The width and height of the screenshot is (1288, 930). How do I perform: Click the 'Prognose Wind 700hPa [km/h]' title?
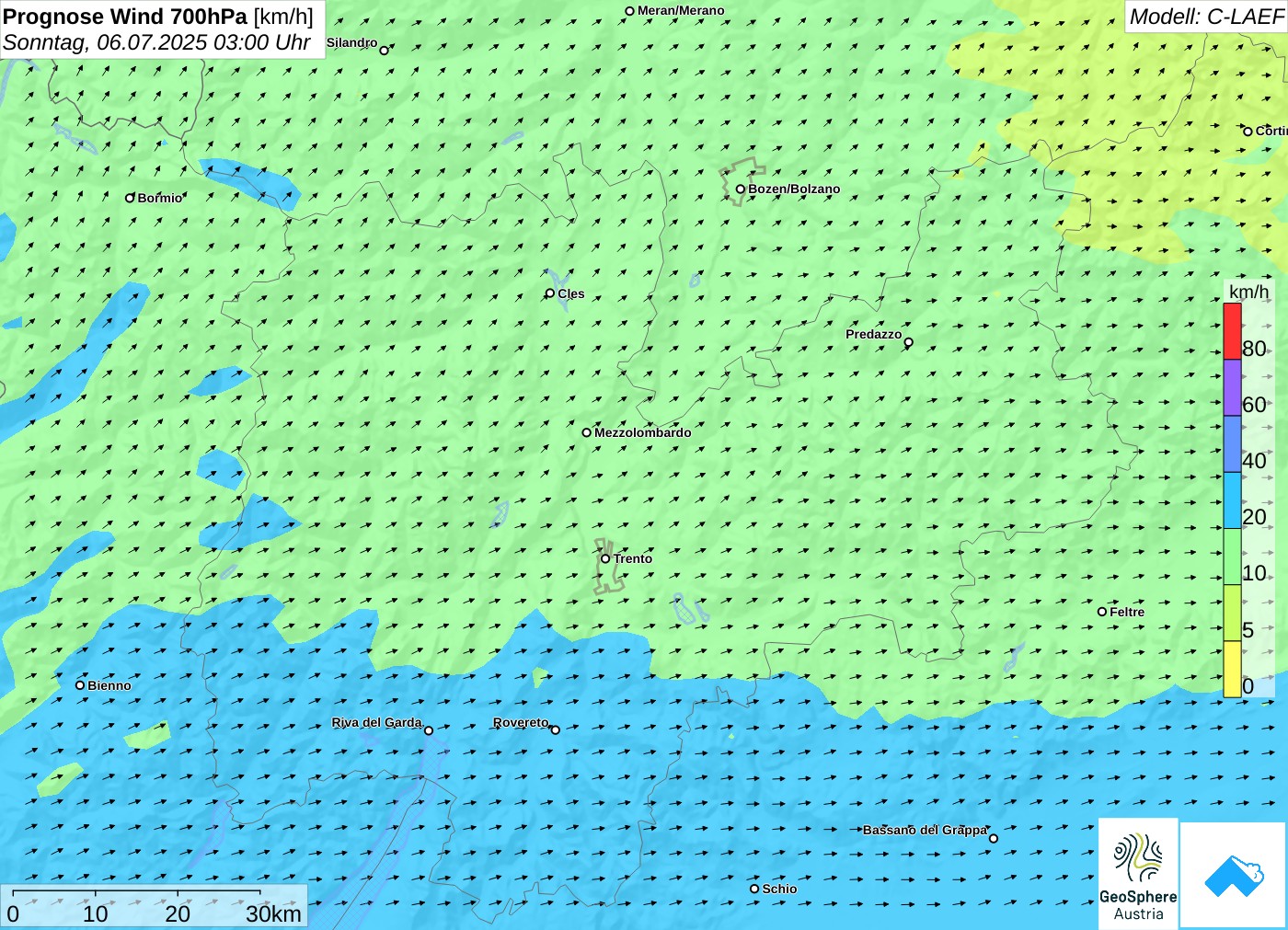[158, 17]
